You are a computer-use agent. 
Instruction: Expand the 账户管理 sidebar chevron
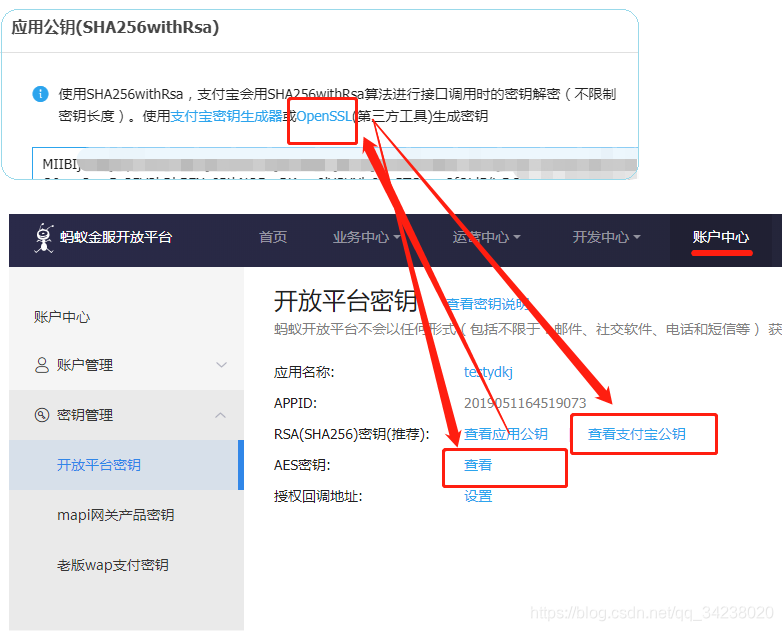coord(221,365)
